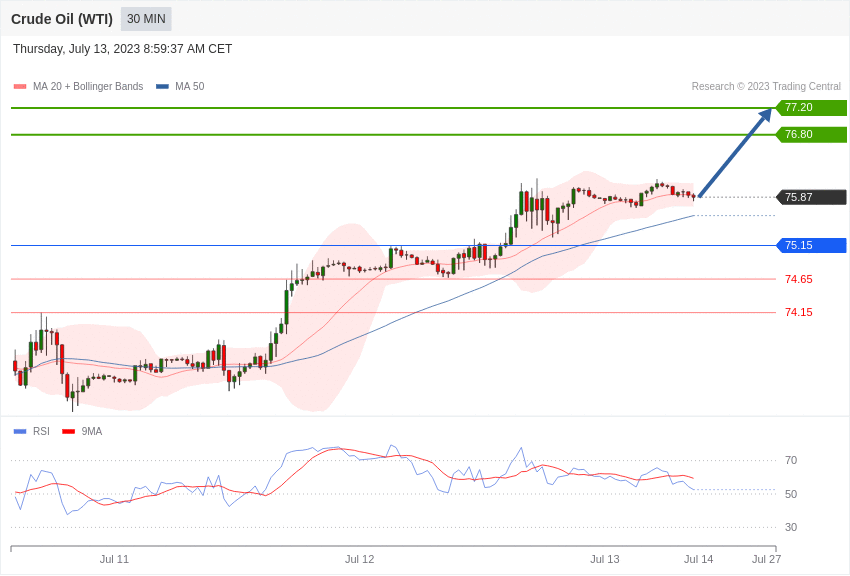Click the pink MA 20 legend swatch
The width and height of the screenshot is (850, 576).
(x=20, y=87)
